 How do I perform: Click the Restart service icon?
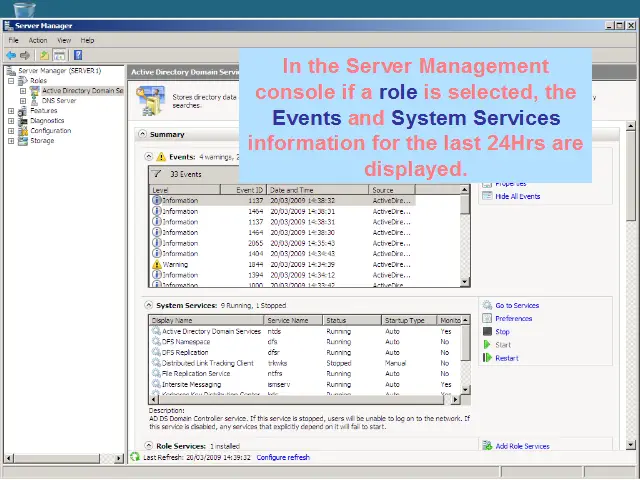coord(487,358)
